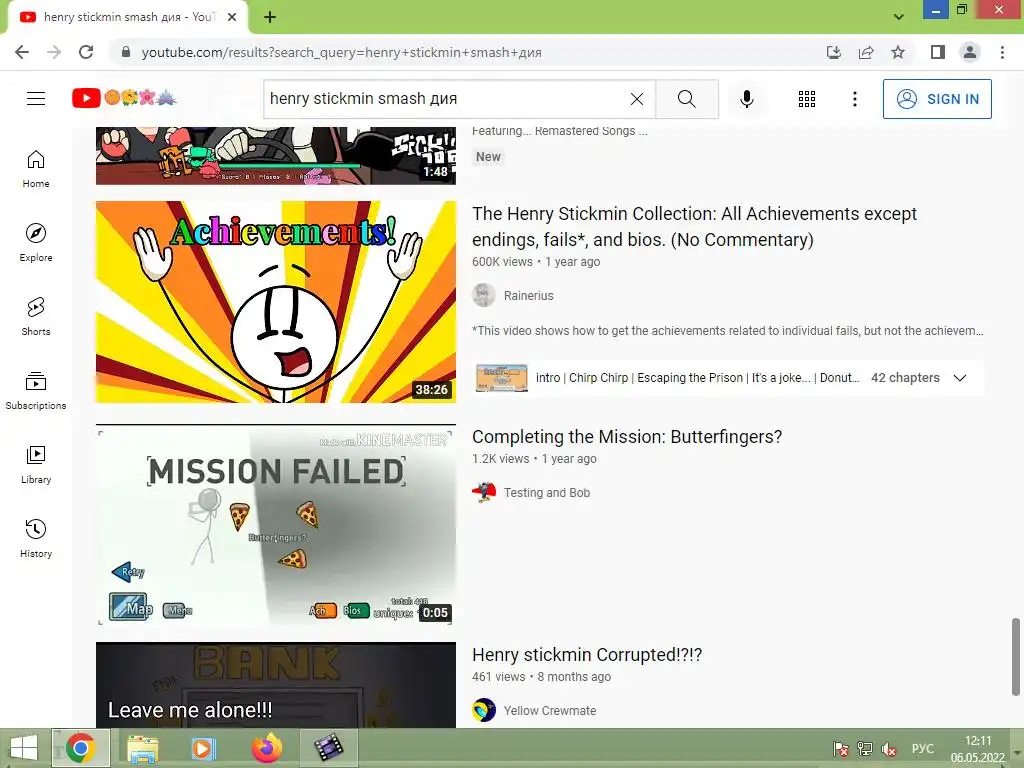Click the magnifier search button
The height and width of the screenshot is (768, 1024).
coord(686,99)
